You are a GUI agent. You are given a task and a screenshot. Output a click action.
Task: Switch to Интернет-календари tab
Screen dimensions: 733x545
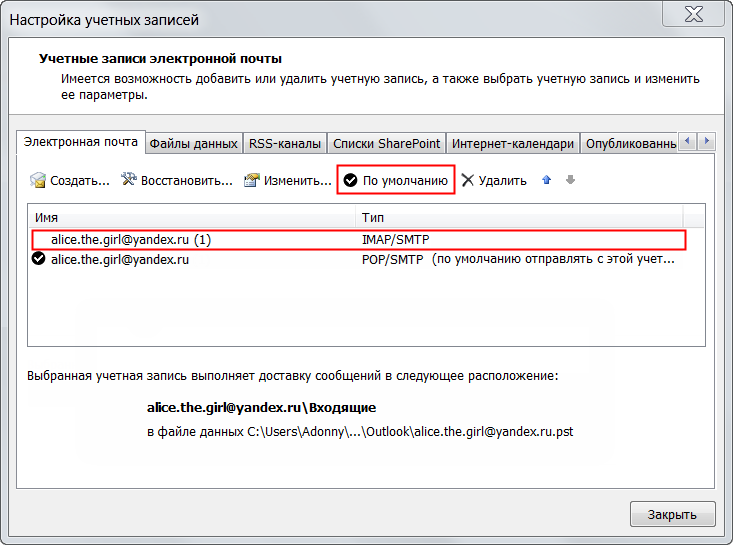pos(511,144)
